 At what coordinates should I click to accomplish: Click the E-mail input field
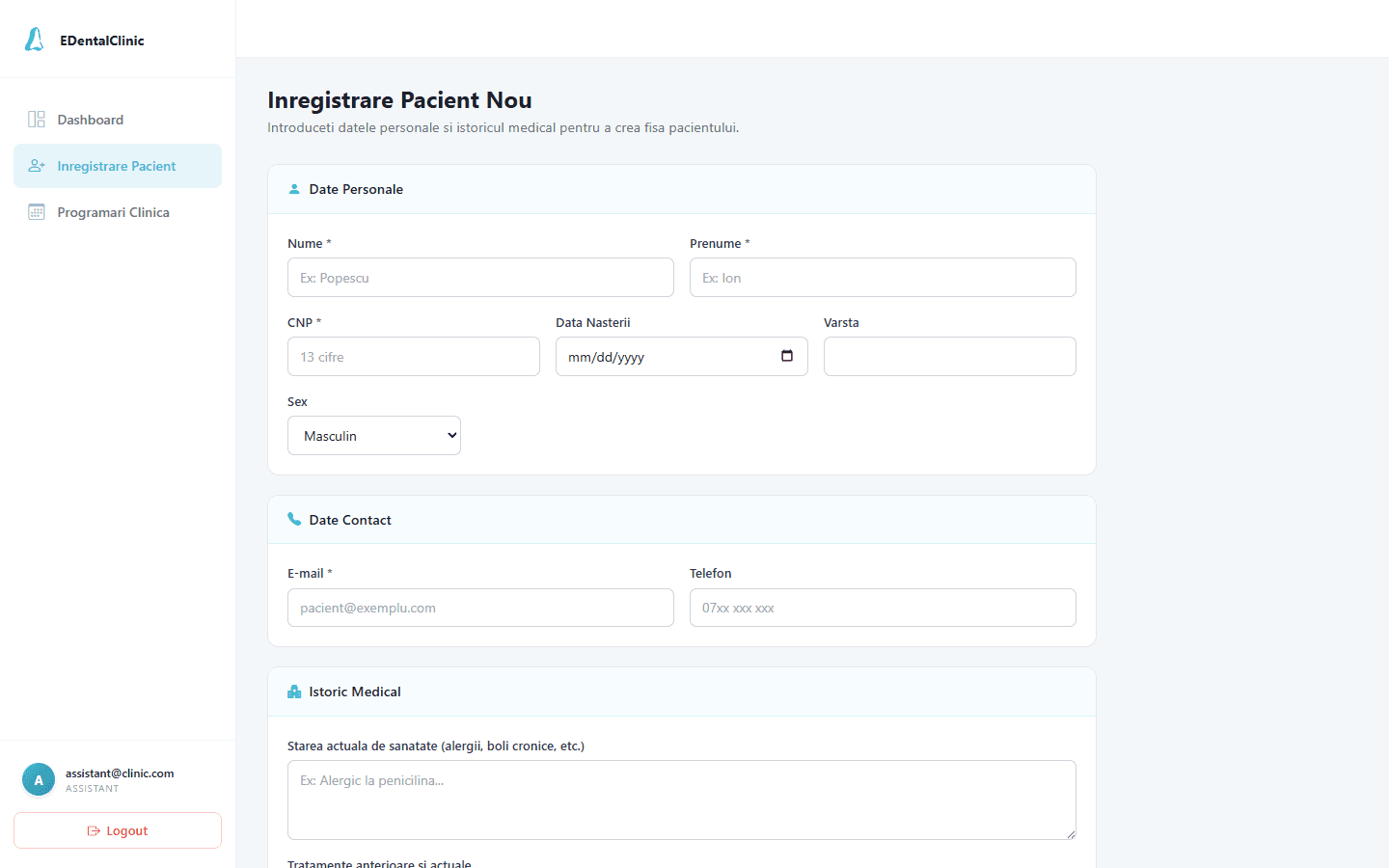coord(480,608)
